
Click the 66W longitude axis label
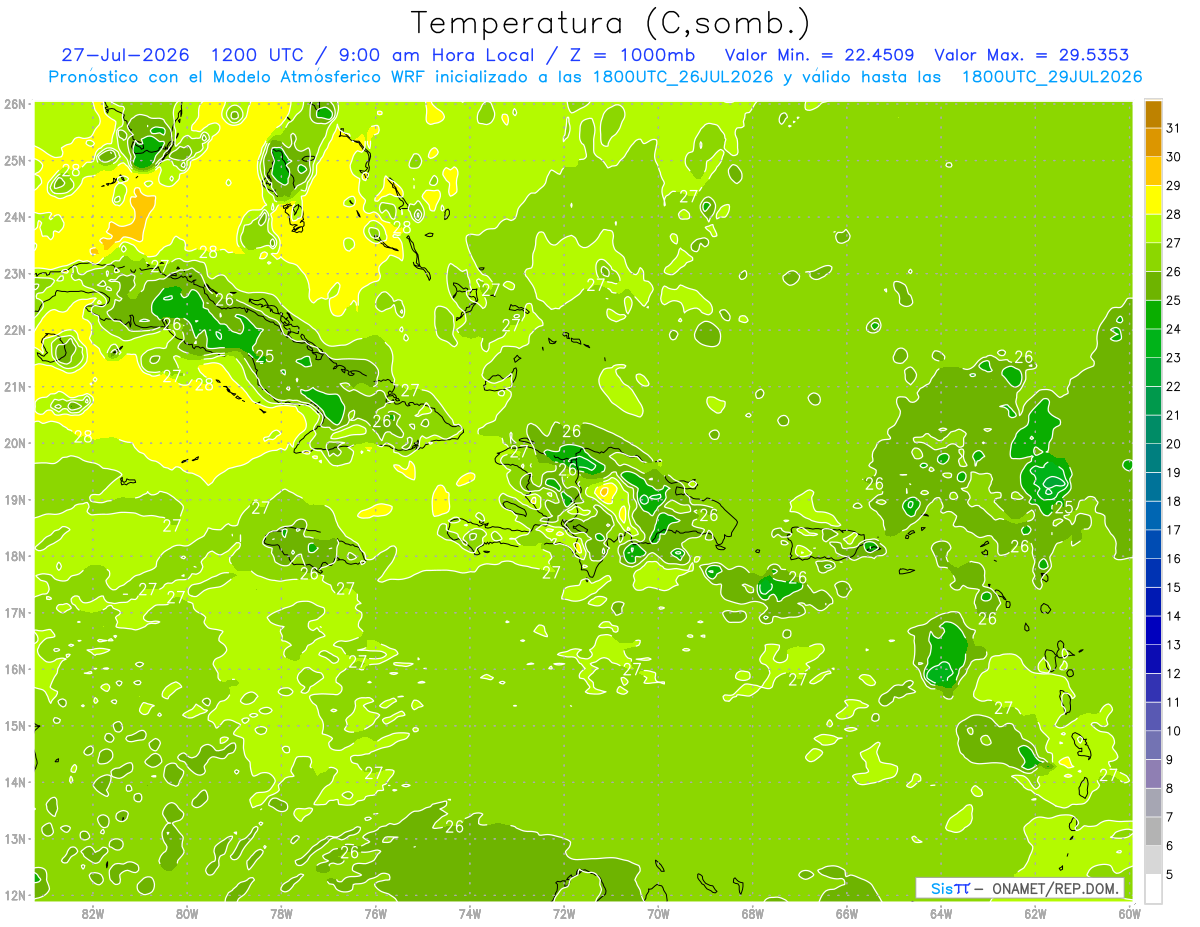(846, 913)
